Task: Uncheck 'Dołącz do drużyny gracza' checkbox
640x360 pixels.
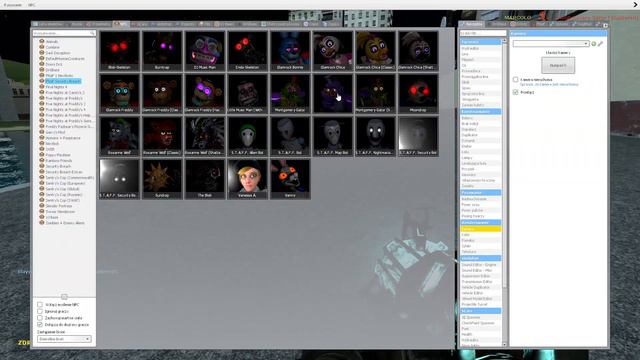Action: pyautogui.click(x=40, y=324)
